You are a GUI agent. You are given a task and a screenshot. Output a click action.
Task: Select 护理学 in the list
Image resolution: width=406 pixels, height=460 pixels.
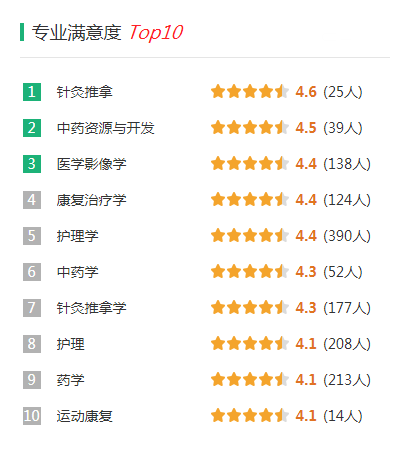pyautogui.click(x=78, y=236)
